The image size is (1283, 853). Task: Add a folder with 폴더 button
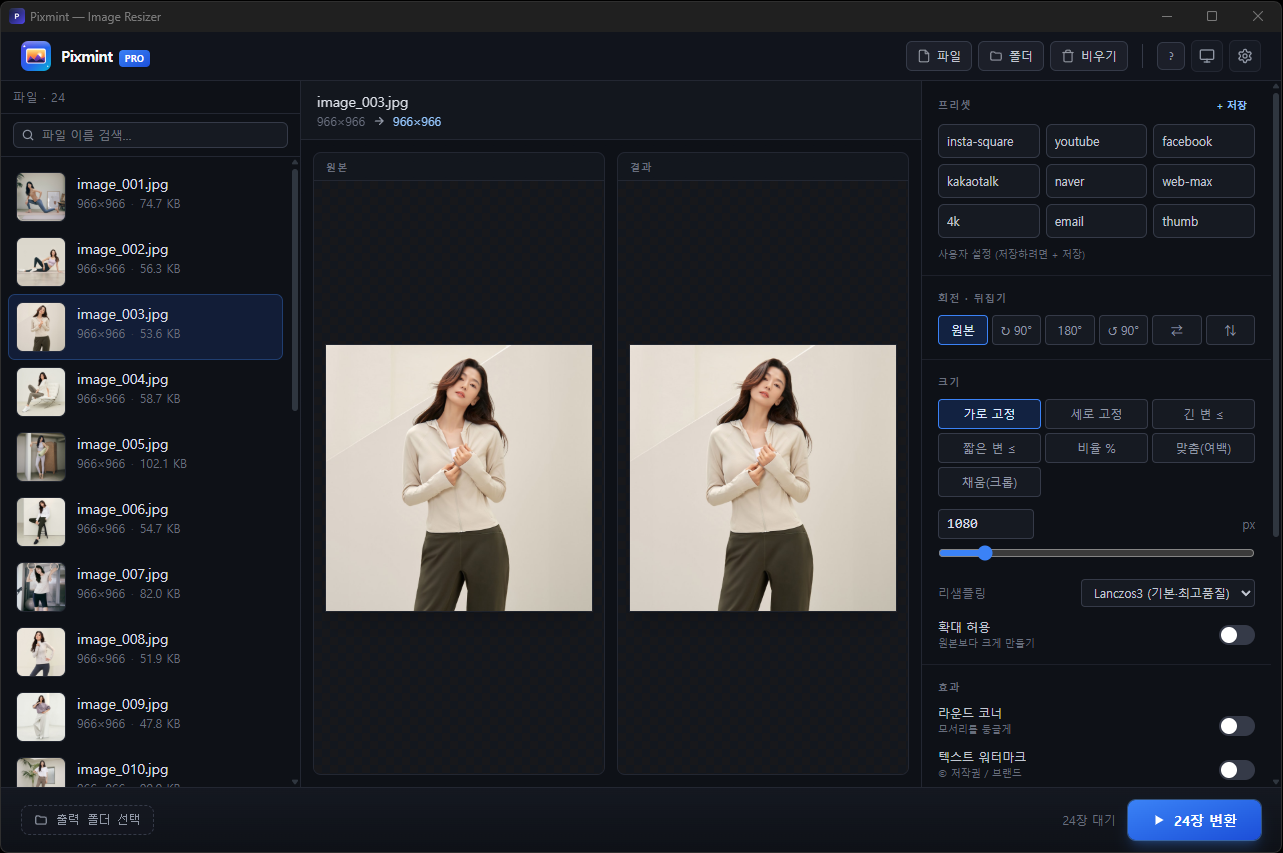click(1011, 56)
